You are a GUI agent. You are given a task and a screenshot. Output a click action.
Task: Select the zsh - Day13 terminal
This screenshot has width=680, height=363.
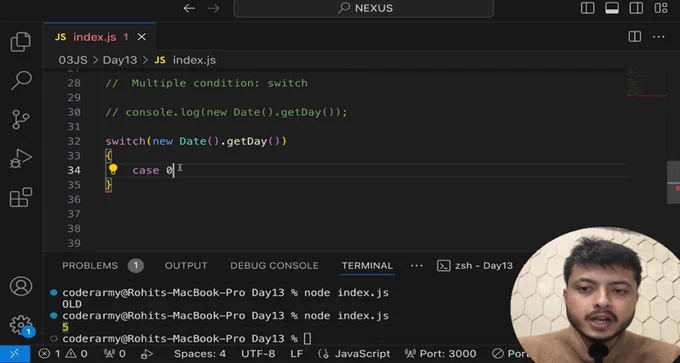click(475, 265)
